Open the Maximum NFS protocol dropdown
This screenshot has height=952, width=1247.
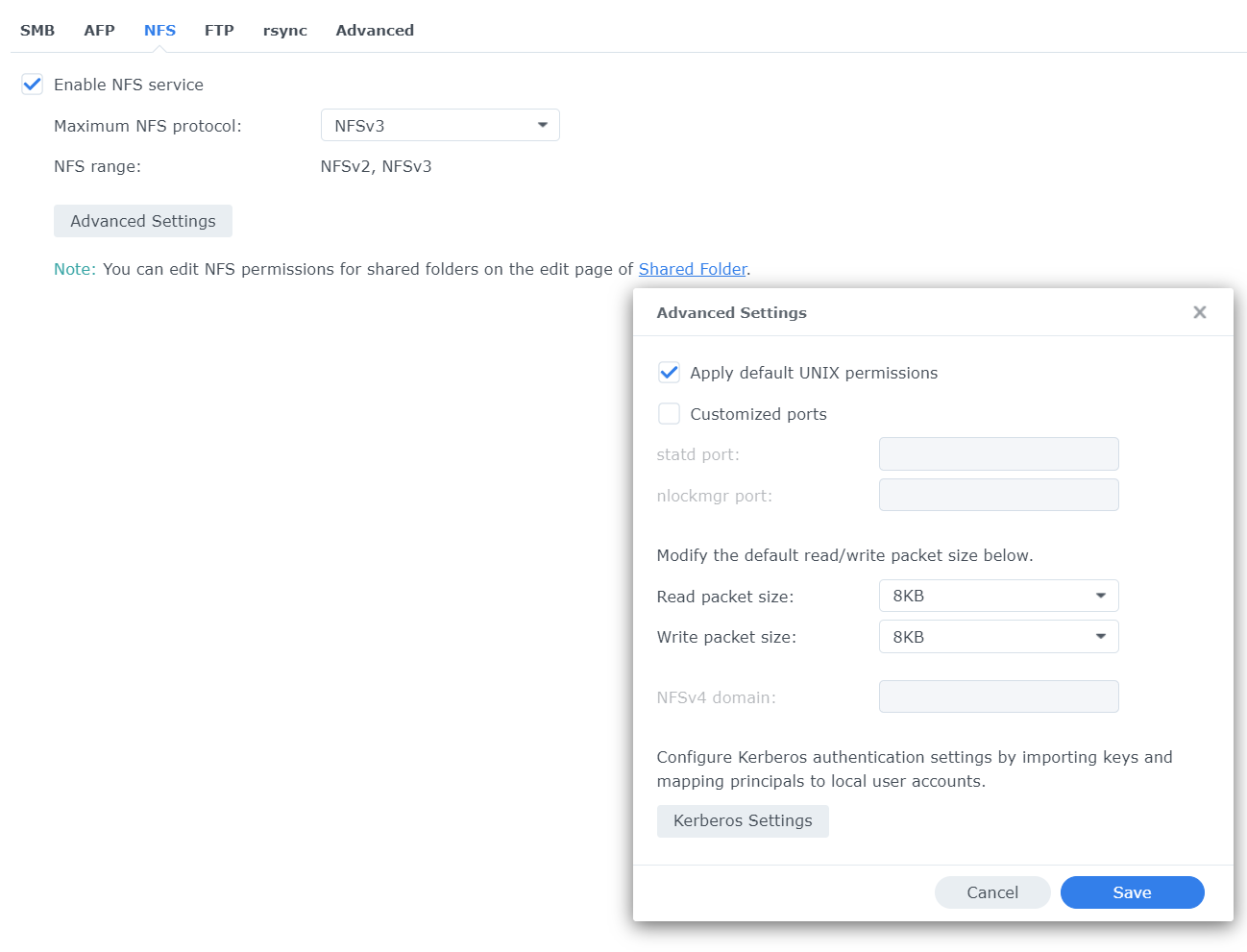440,126
